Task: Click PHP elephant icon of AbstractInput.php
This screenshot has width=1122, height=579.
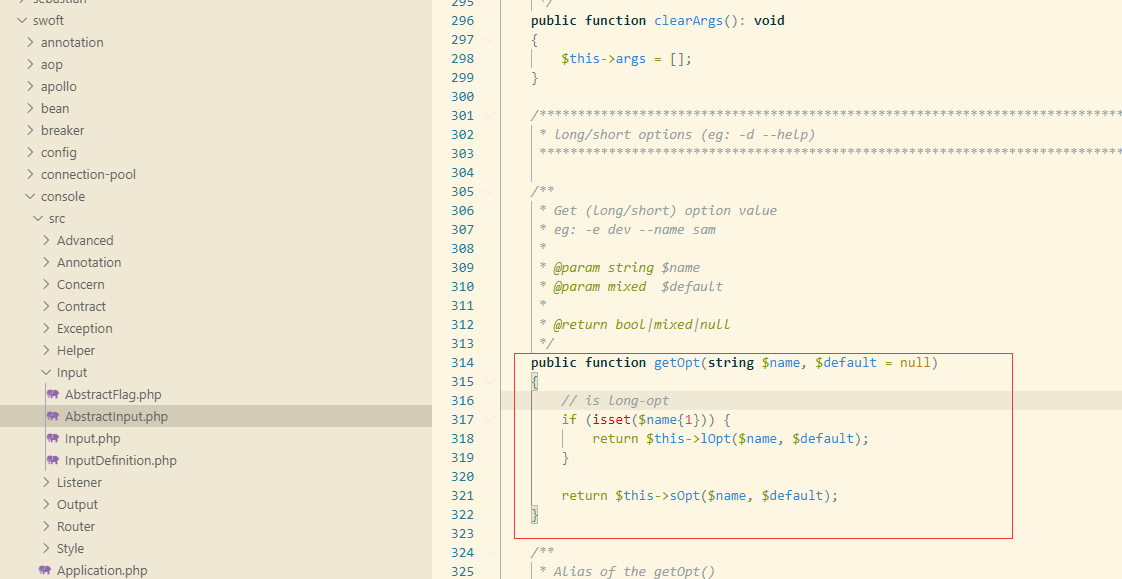Action: (53, 417)
